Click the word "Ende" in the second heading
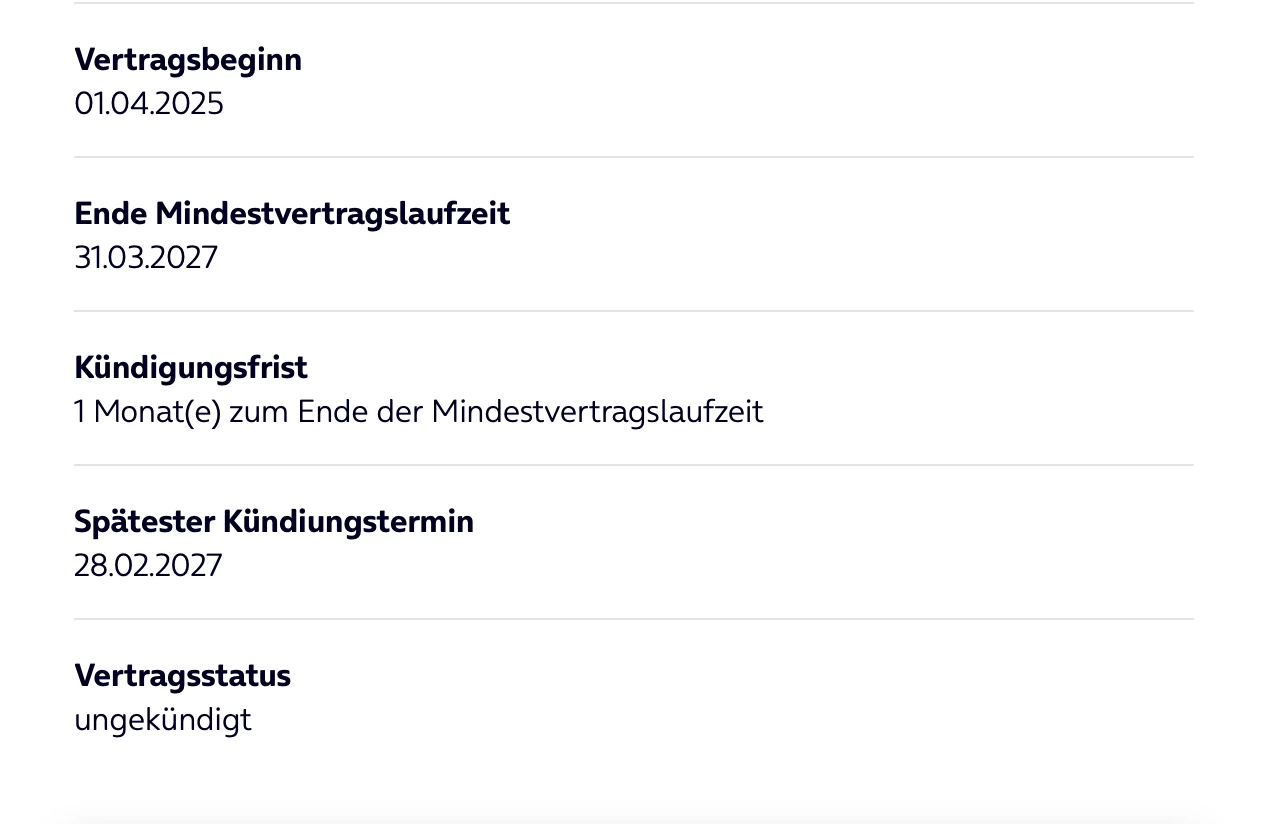1268x824 pixels. point(110,214)
